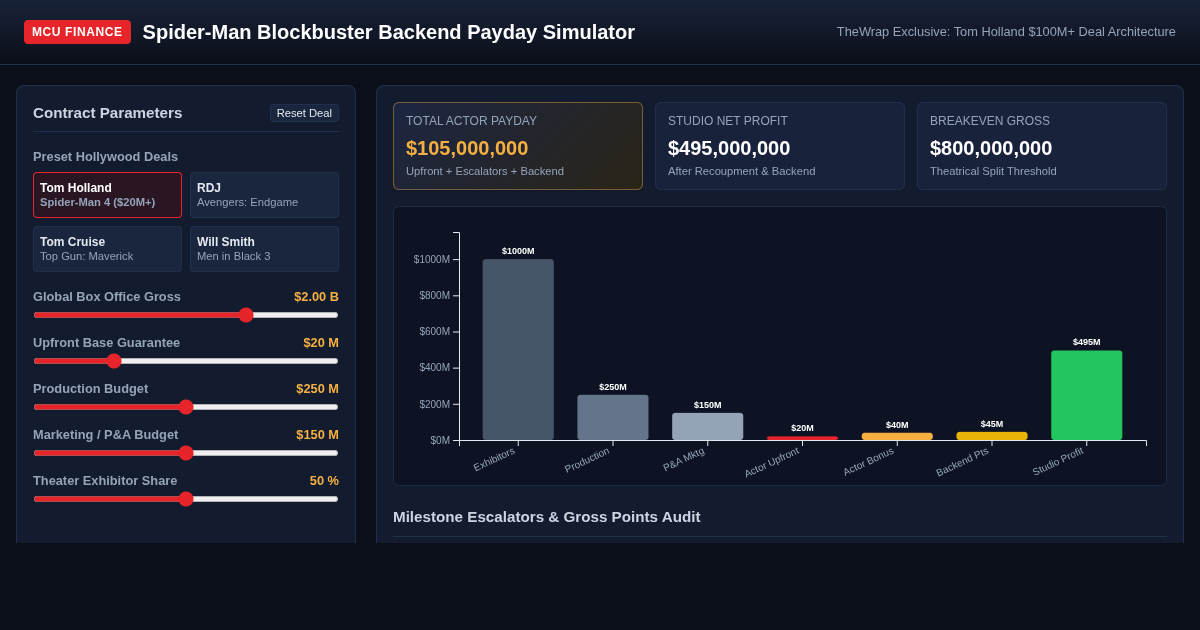Click the $250 M production budget value
The height and width of the screenshot is (630, 1200).
coord(317,389)
